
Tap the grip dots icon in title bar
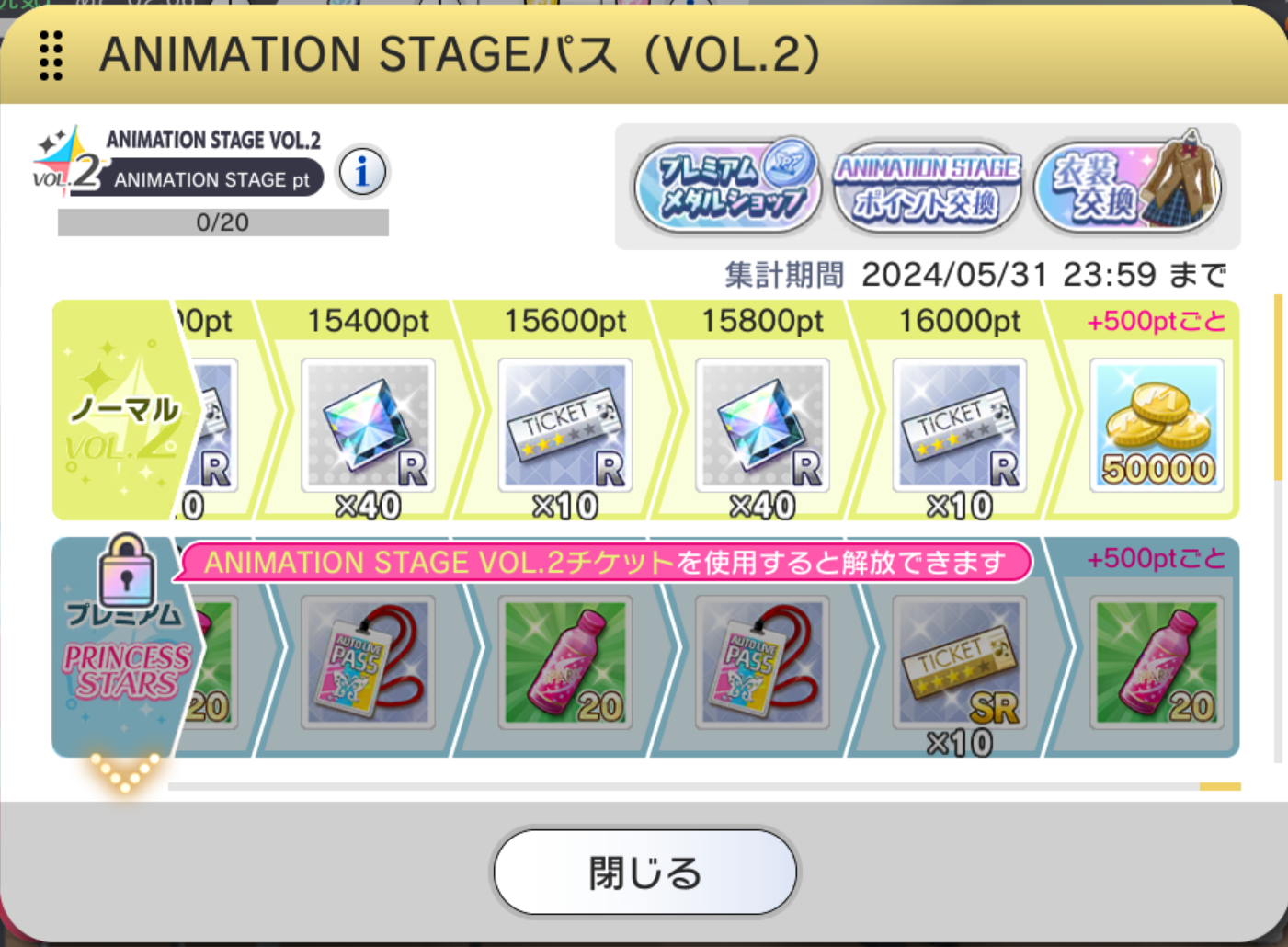pyautogui.click(x=51, y=55)
